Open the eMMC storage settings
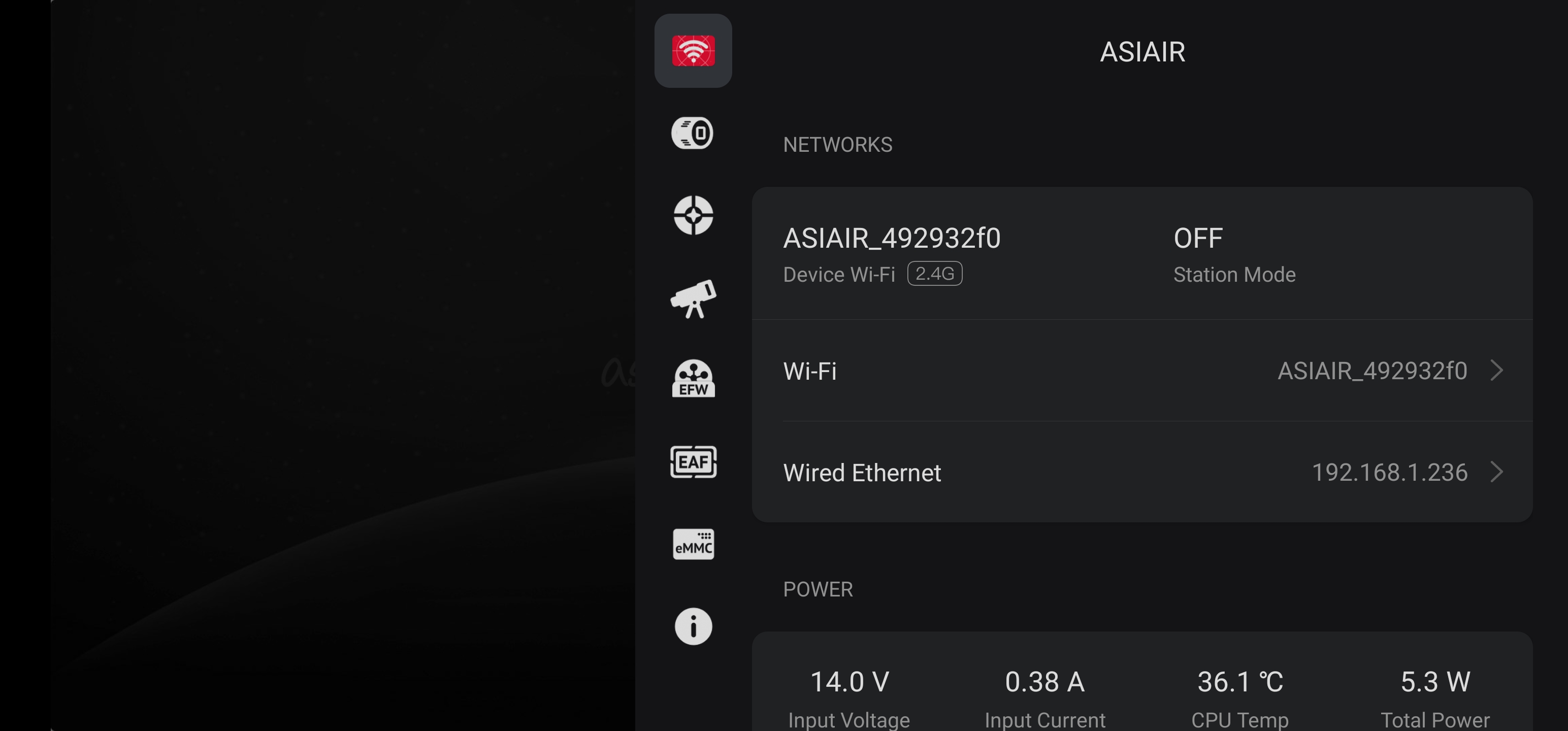1568x731 pixels. pyautogui.click(x=693, y=544)
